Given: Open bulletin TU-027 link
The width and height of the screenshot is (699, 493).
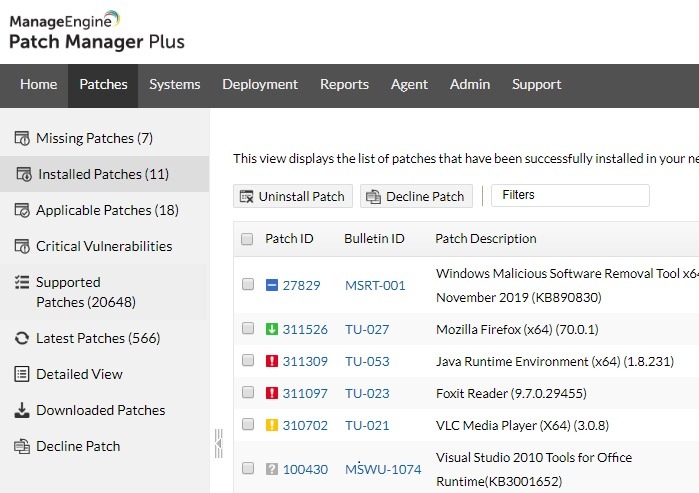Looking at the screenshot, I should click(367, 329).
